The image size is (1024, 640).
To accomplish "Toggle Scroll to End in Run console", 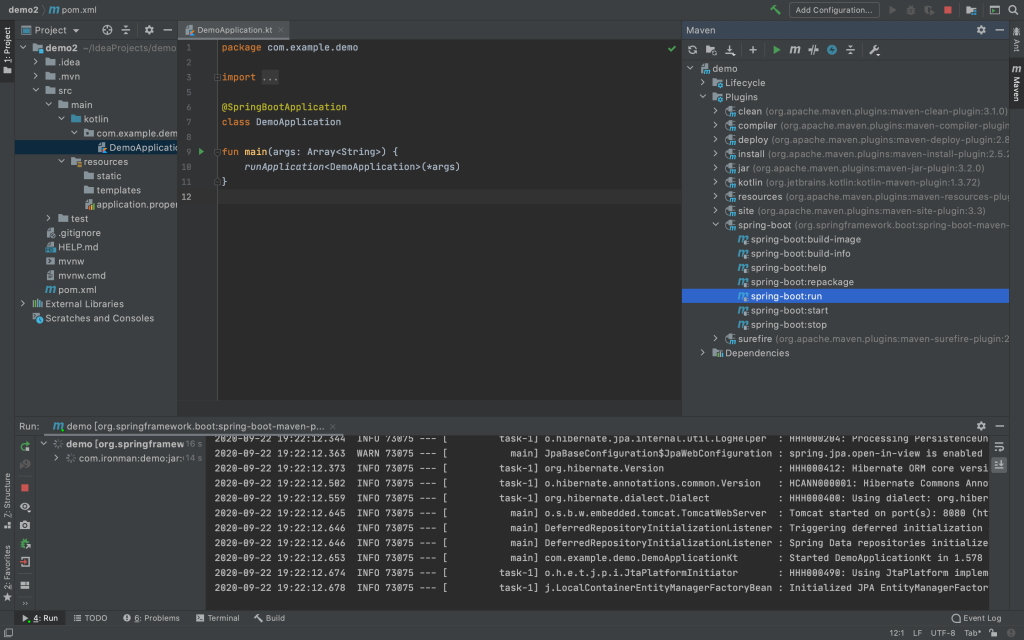I will (999, 465).
